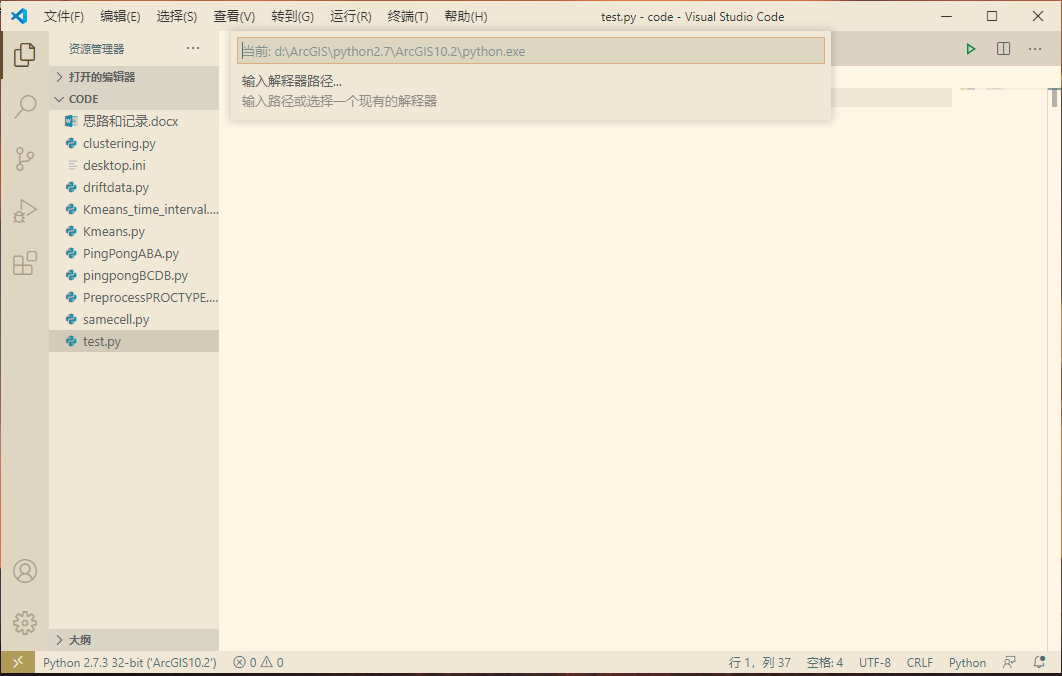
Task: Open the Explorer view in the activity bar
Action: (24, 56)
